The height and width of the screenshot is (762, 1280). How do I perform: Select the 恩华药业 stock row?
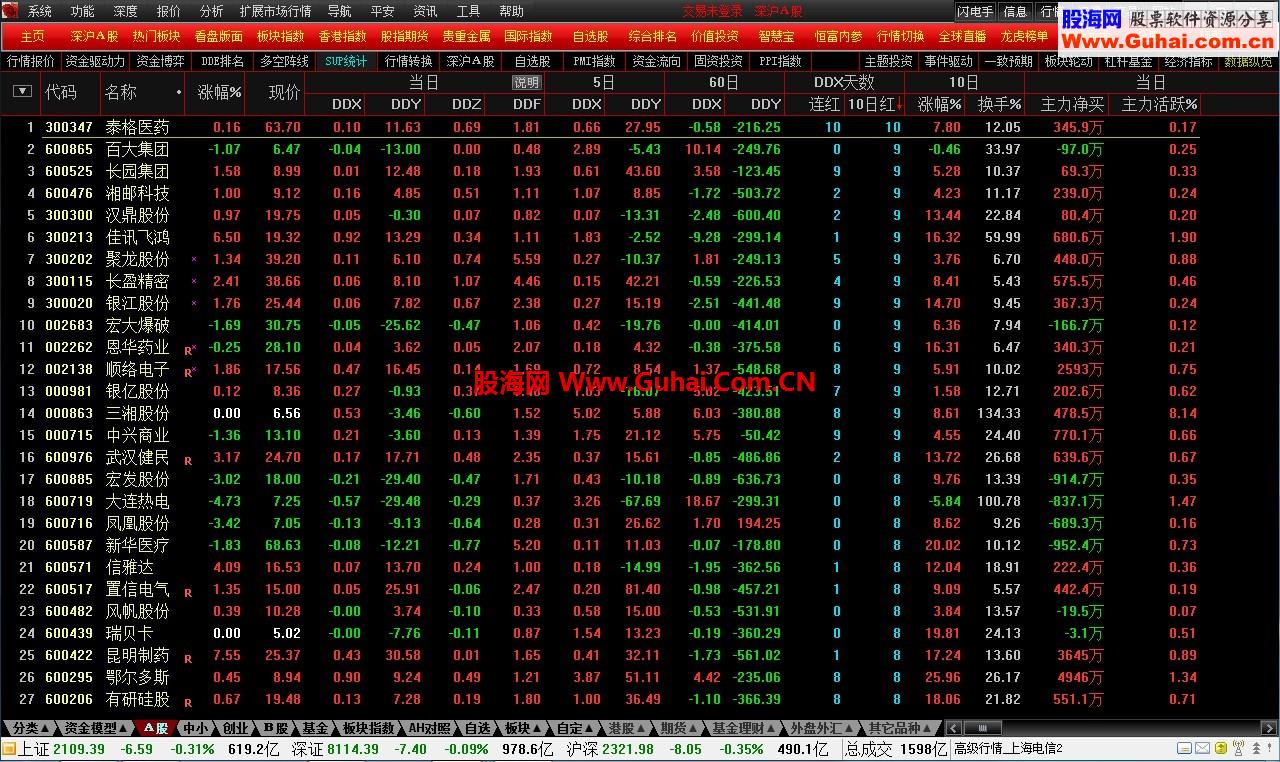600,347
